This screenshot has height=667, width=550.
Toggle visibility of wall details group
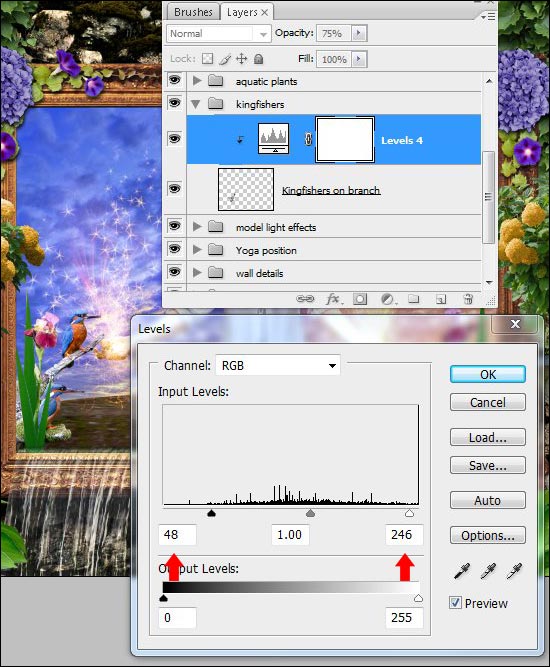tap(174, 272)
